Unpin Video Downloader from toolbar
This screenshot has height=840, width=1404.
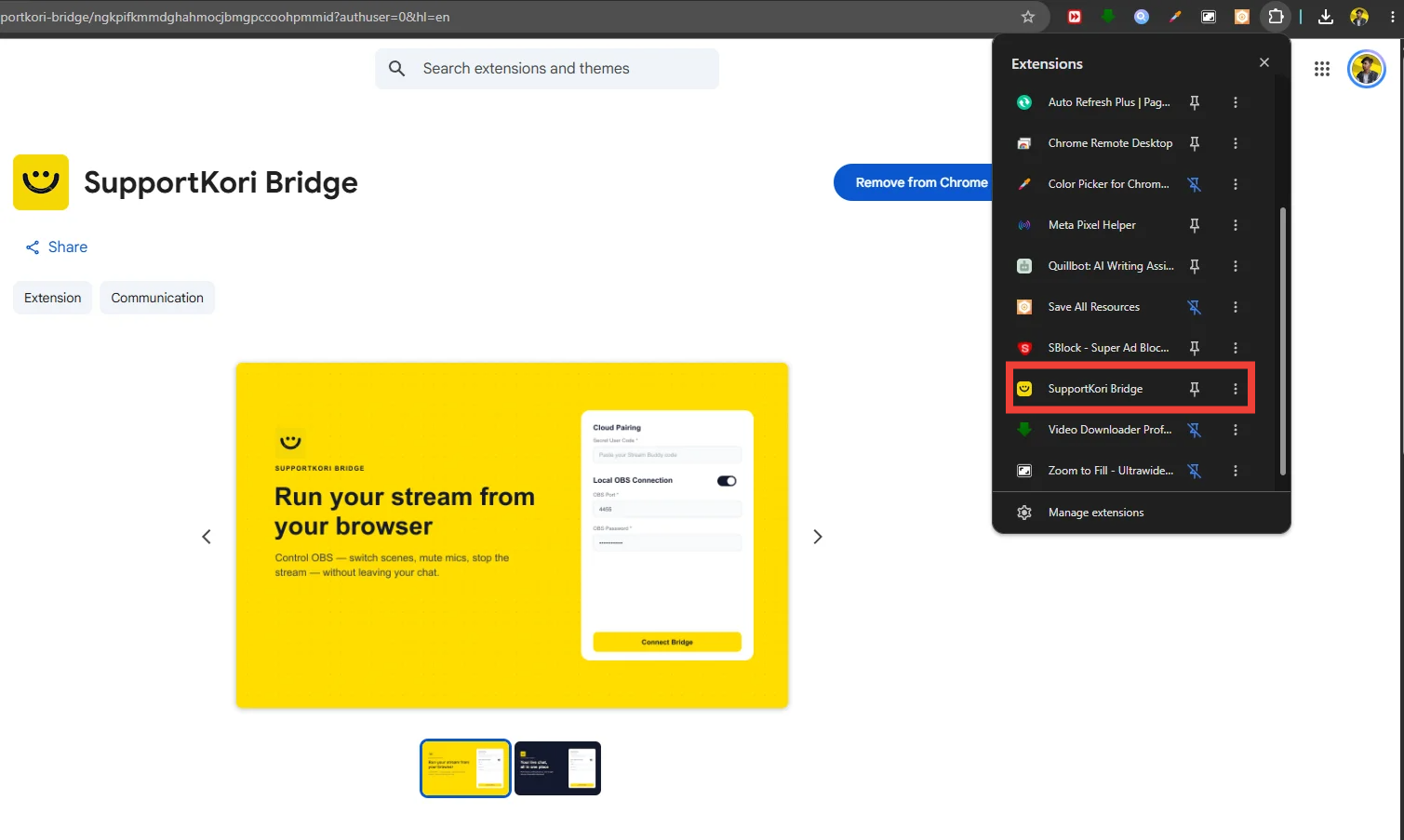[1195, 430]
